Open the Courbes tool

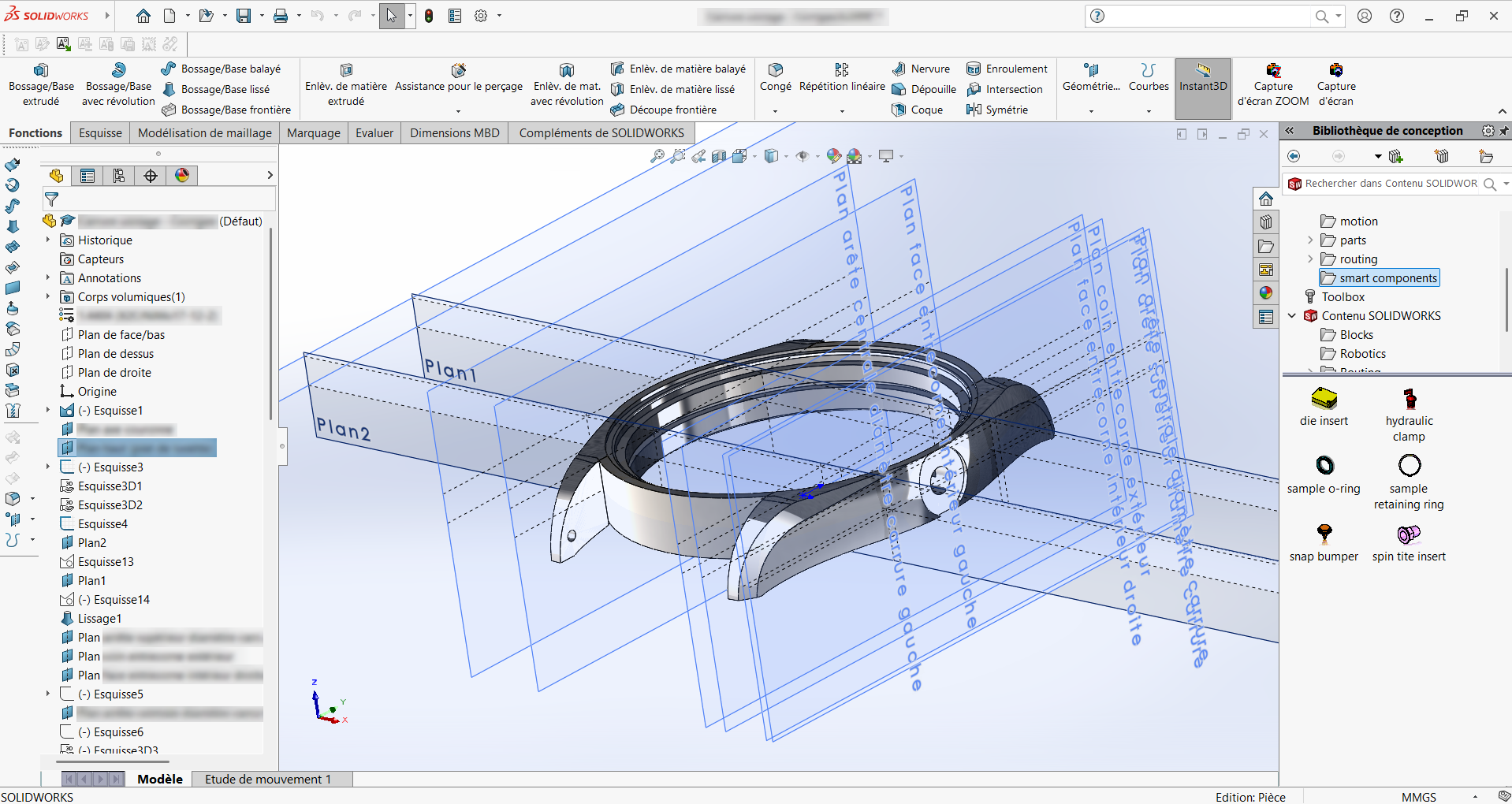(1149, 78)
